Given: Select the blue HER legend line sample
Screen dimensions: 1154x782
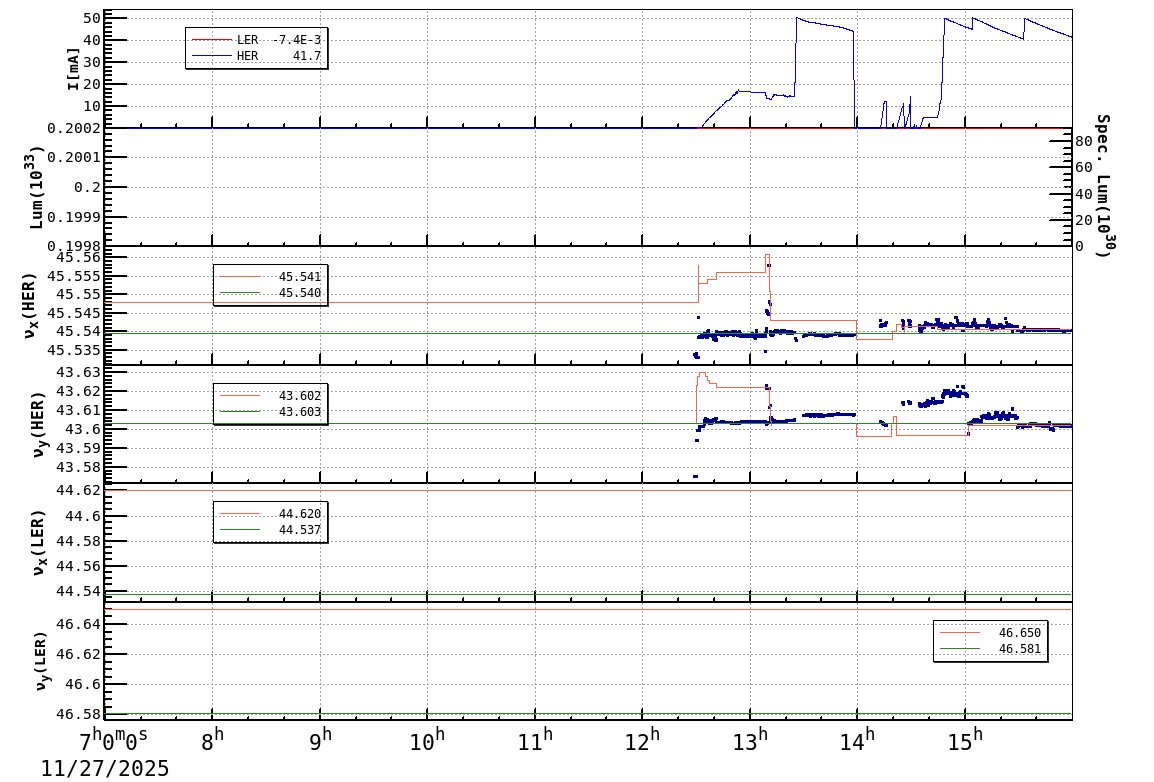Looking at the screenshot, I should pos(212,55).
